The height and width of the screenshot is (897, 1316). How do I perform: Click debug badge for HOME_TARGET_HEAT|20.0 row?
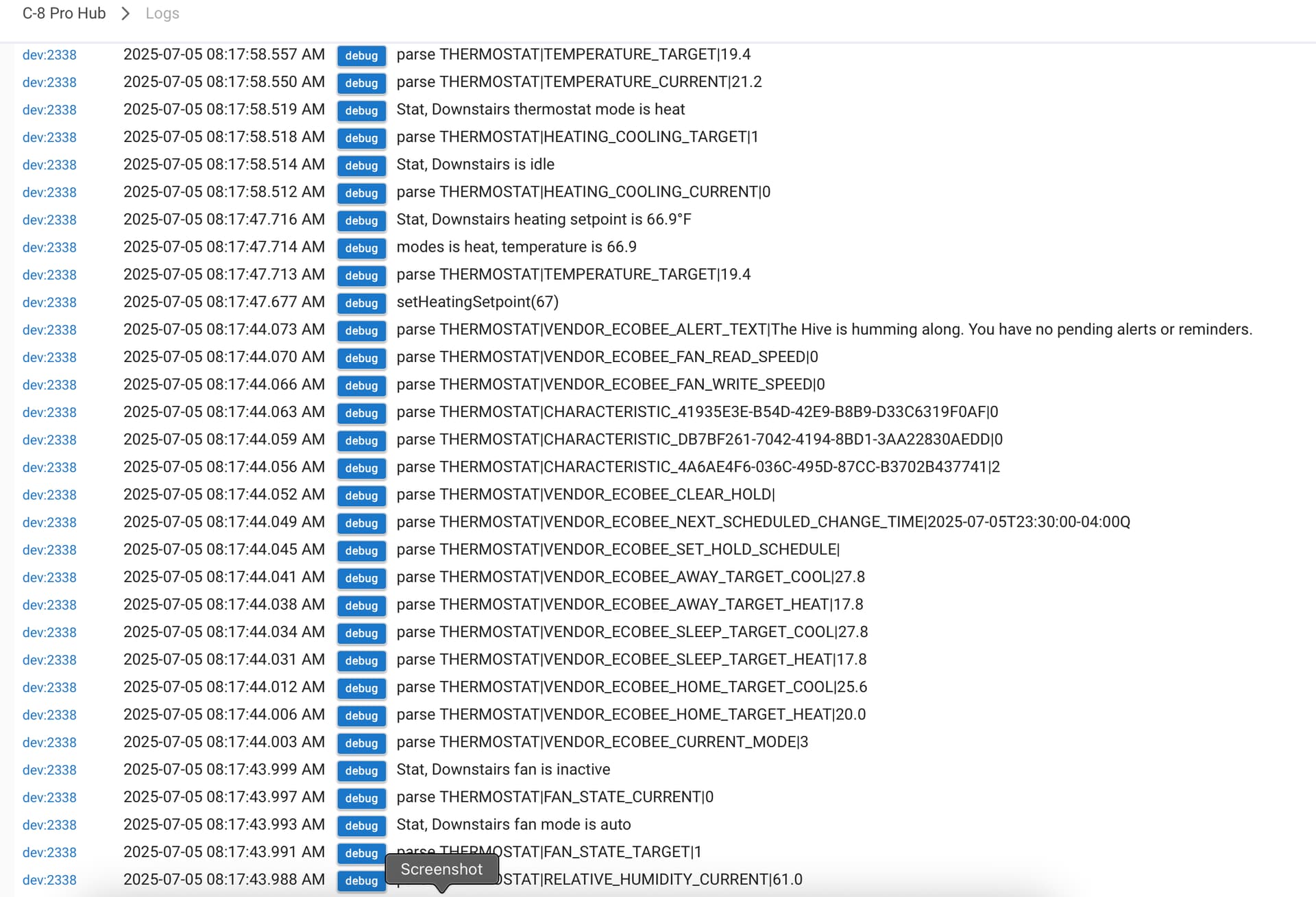(x=361, y=715)
